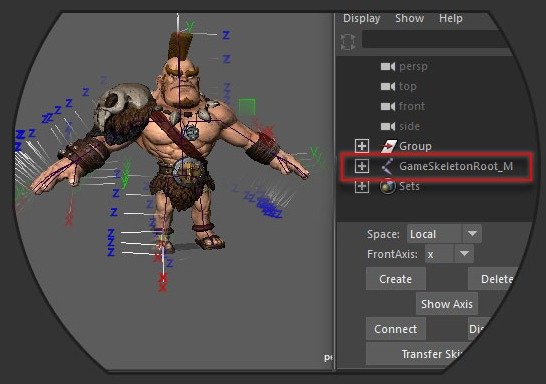Click the Sets sphere icon

[388, 186]
